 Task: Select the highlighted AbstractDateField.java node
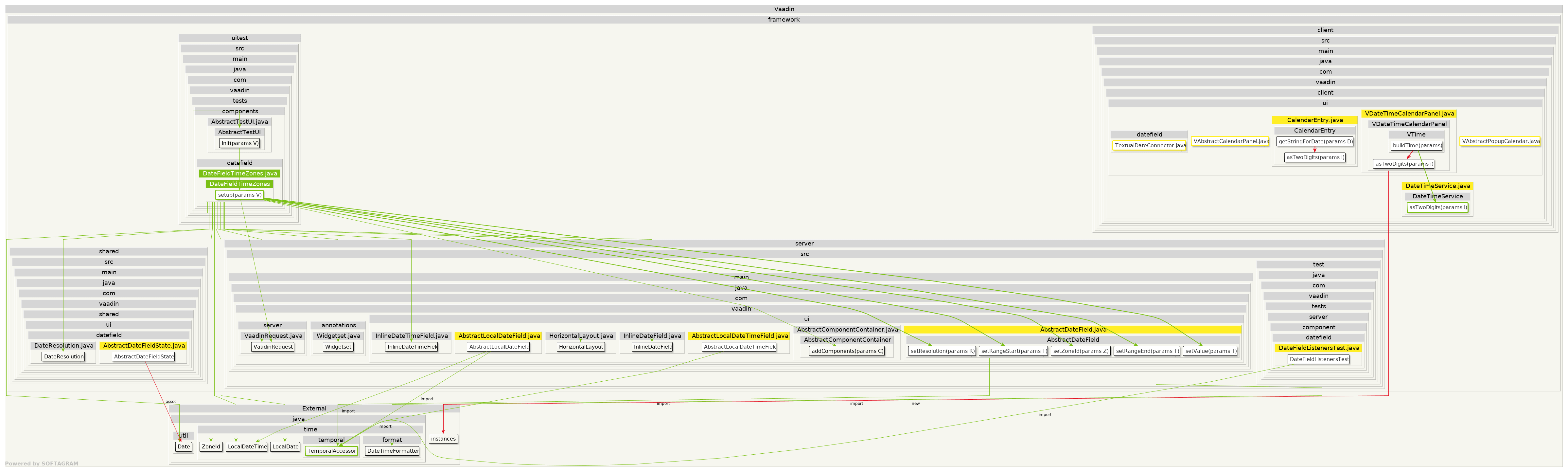(1074, 329)
